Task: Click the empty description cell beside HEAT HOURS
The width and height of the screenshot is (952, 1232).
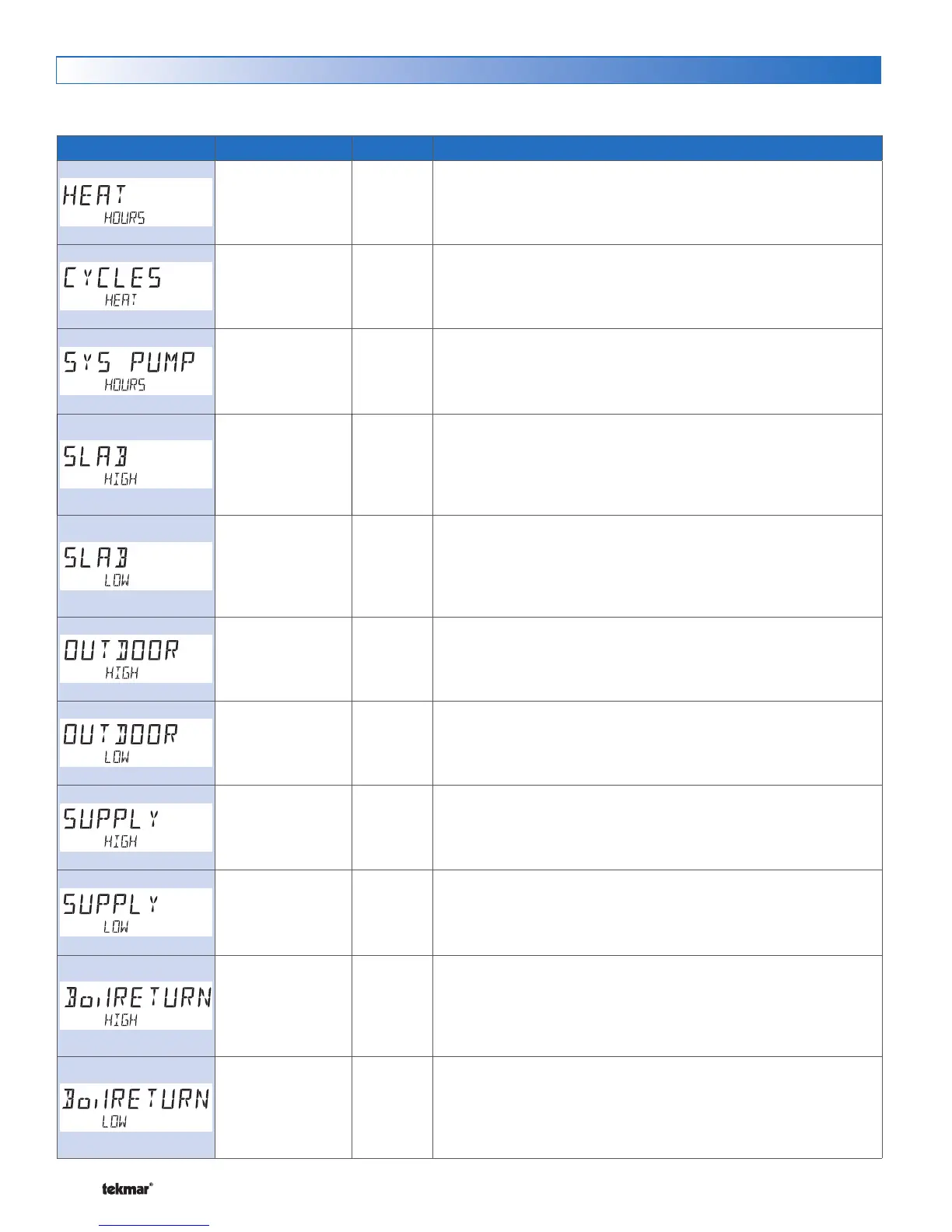Action: coord(657,202)
